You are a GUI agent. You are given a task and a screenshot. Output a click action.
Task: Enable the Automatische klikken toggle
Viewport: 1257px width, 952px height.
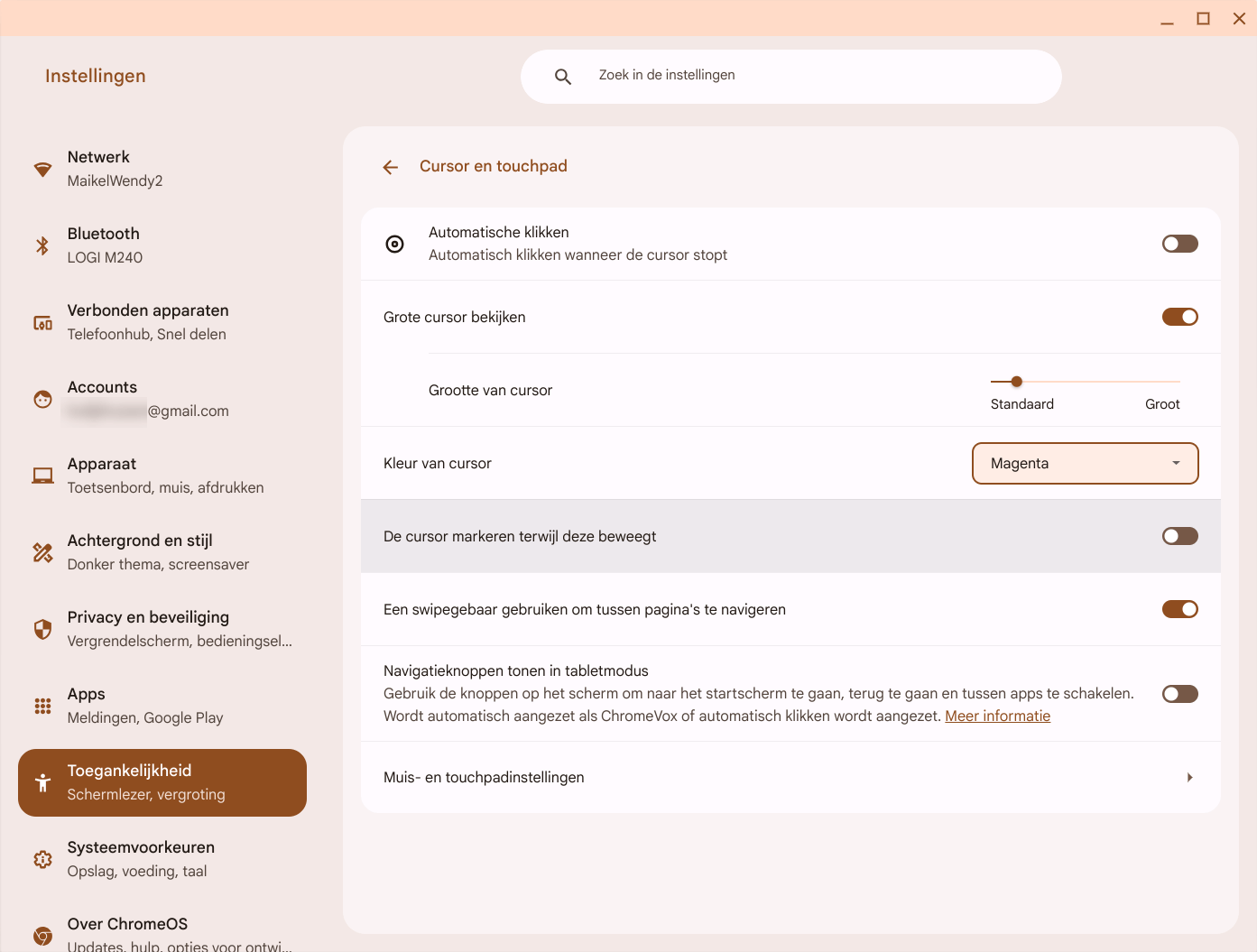pyautogui.click(x=1179, y=244)
